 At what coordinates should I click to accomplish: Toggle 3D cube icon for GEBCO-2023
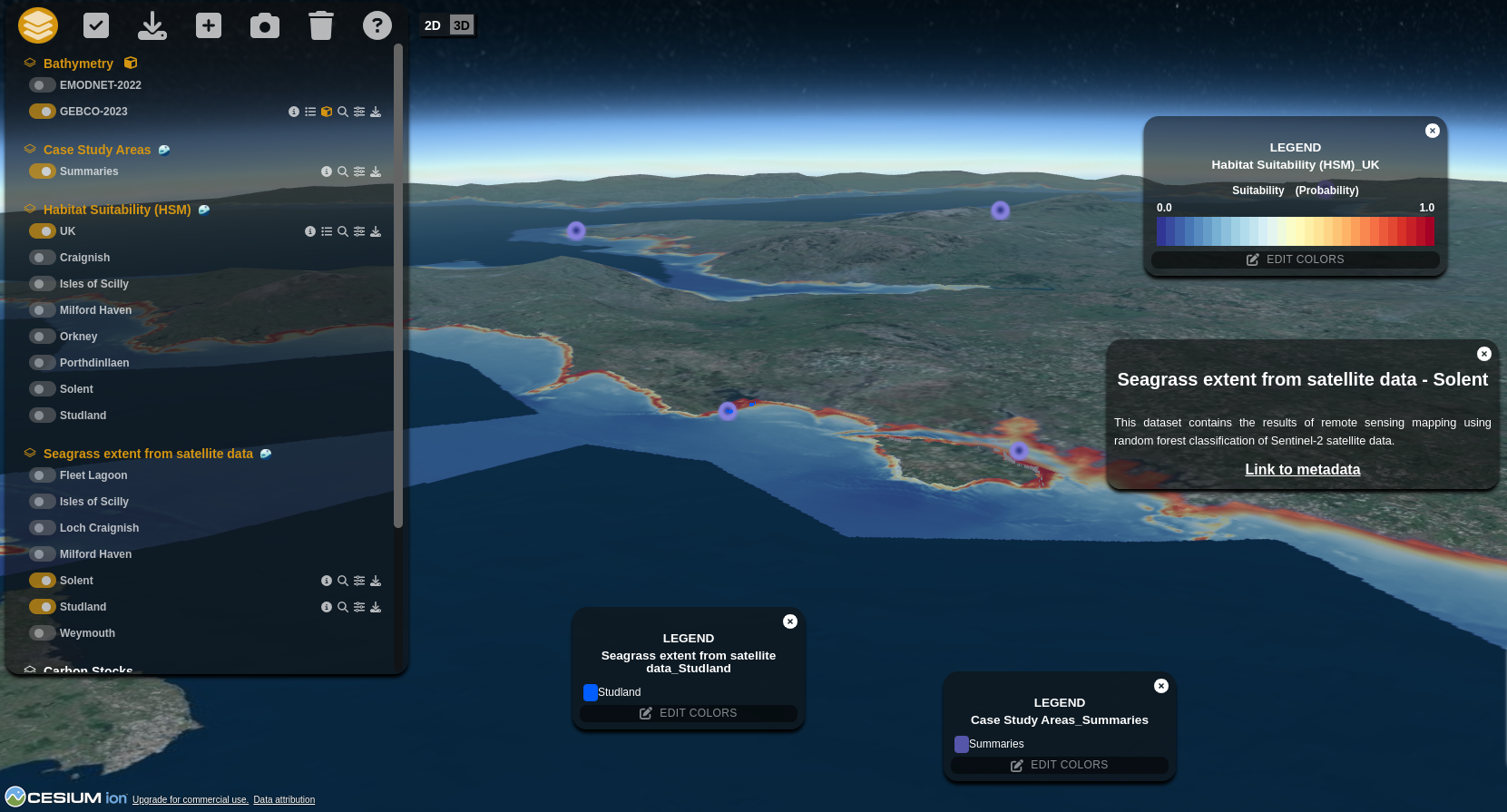coord(327,112)
